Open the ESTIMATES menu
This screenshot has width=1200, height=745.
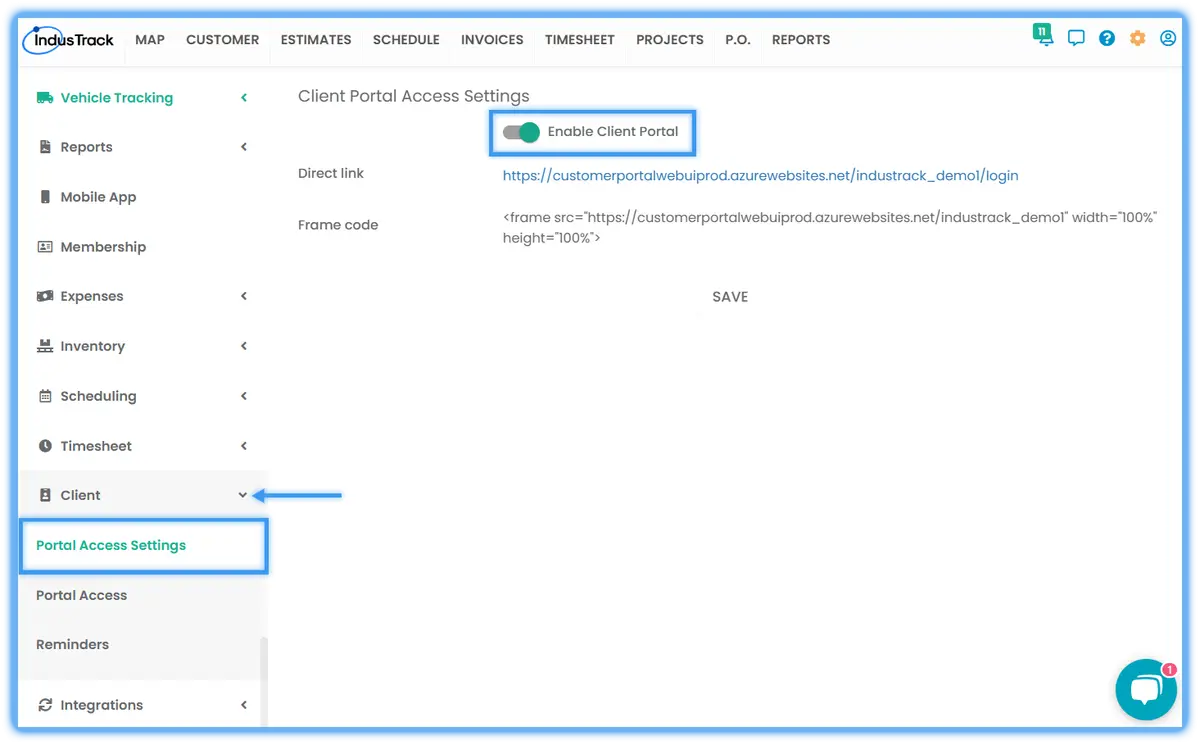[x=316, y=40]
